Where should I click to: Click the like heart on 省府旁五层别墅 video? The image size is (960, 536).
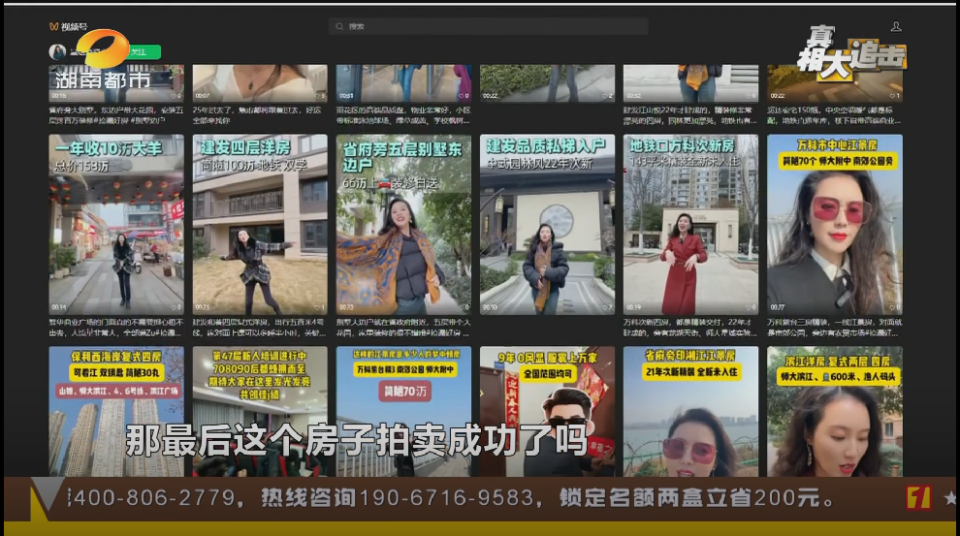[x=461, y=307]
